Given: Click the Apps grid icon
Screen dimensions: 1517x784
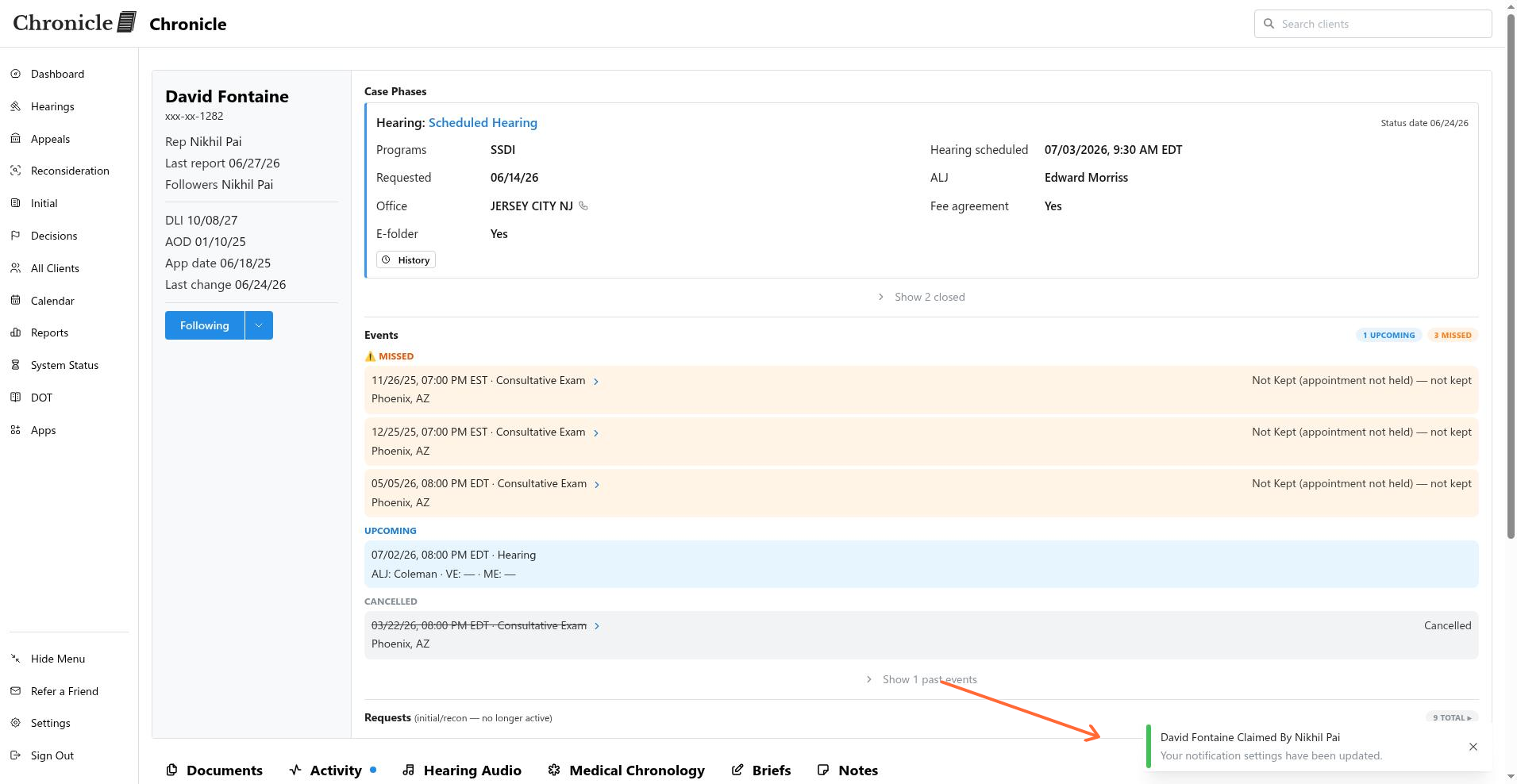Looking at the screenshot, I should coord(15,430).
